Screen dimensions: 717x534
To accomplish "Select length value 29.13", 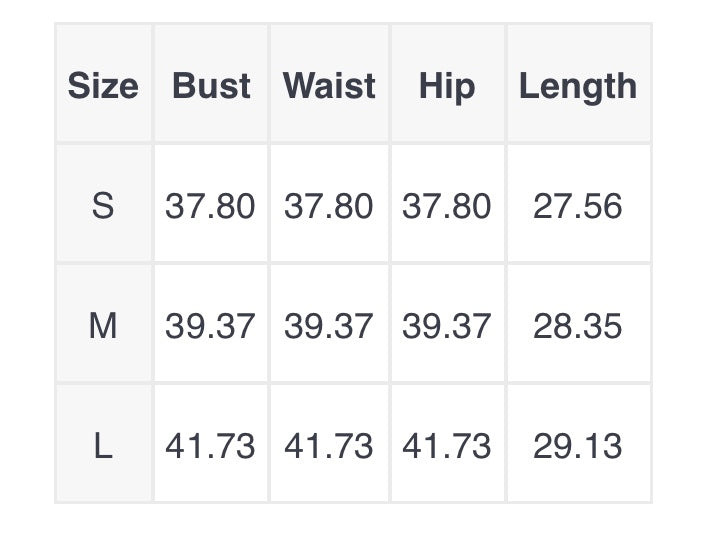I will pyautogui.click(x=578, y=446).
